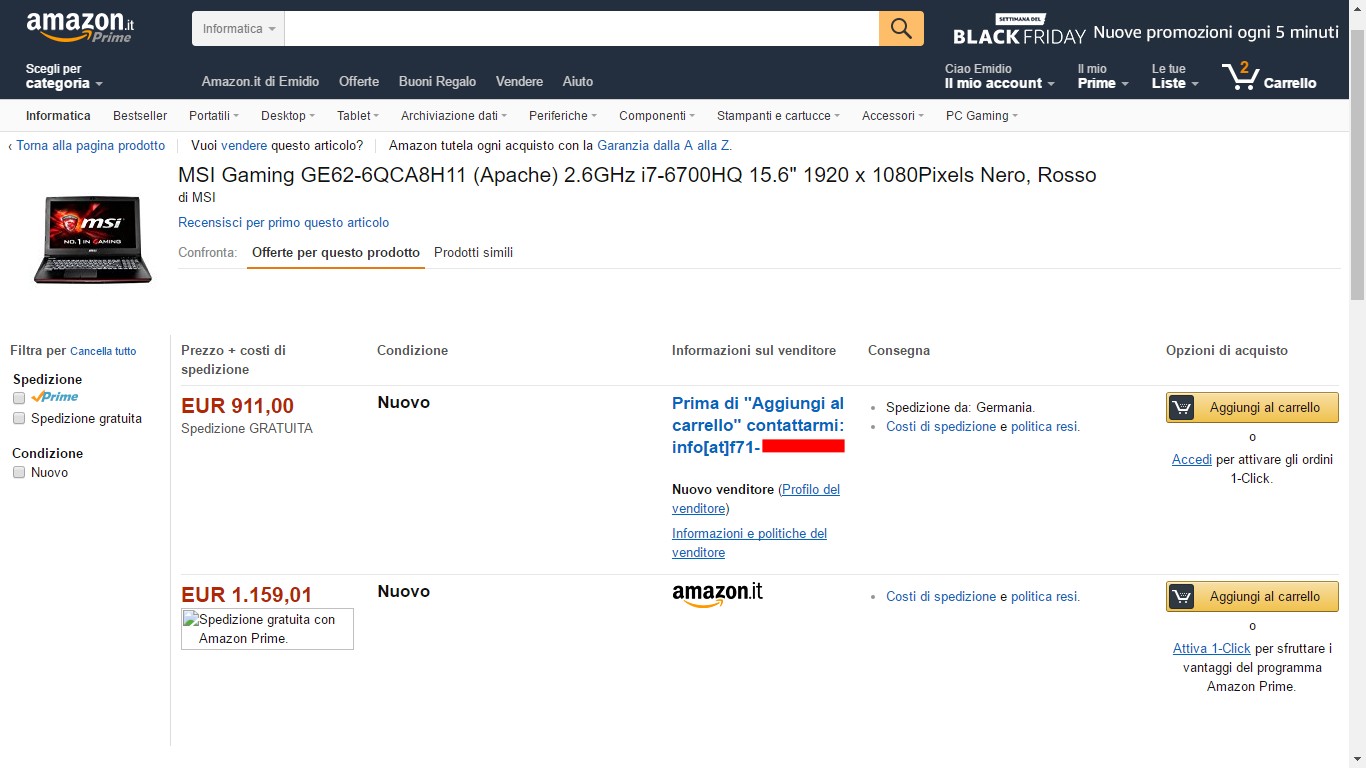Follow the Torna alla pagina prodotto link
This screenshot has height=768, width=1366.
[90, 146]
